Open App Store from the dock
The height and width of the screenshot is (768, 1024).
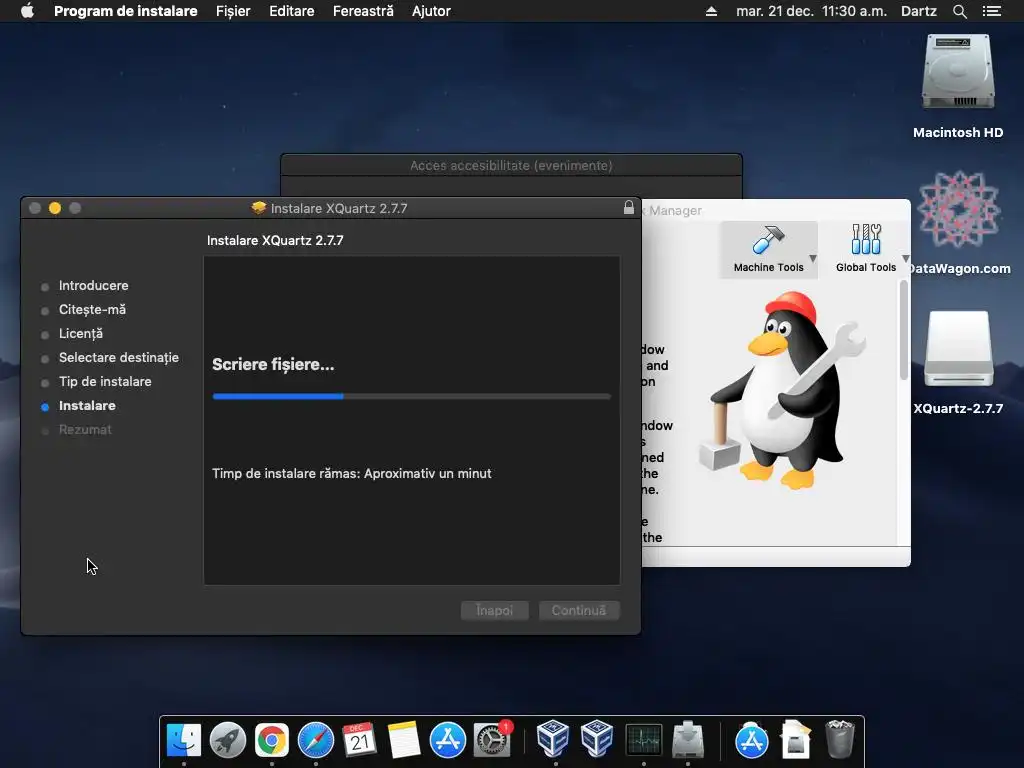[447, 740]
